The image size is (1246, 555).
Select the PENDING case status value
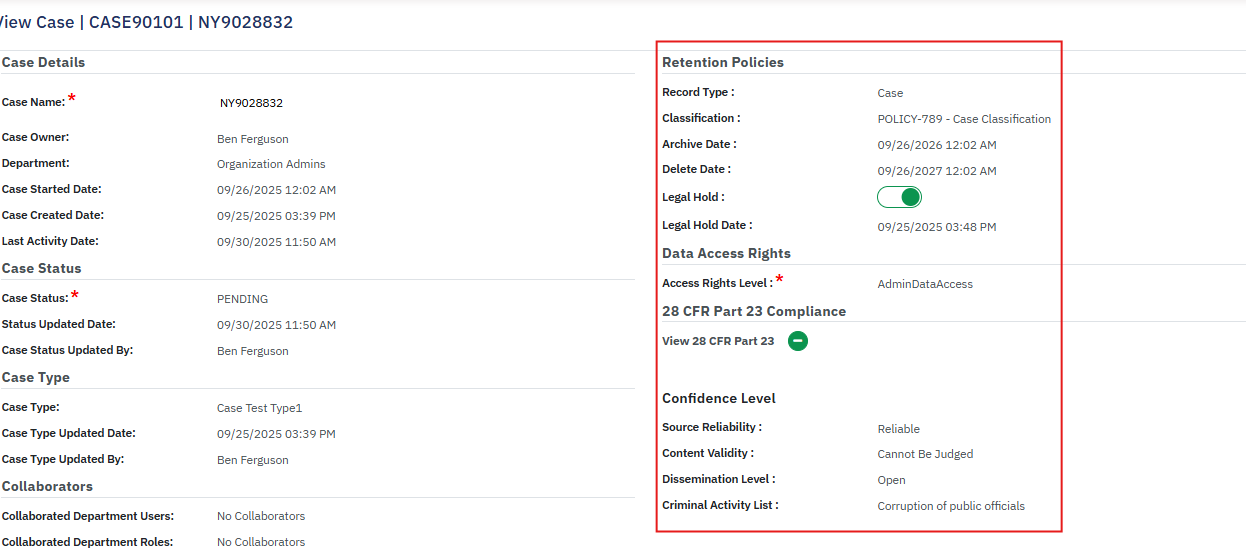pyautogui.click(x=242, y=299)
